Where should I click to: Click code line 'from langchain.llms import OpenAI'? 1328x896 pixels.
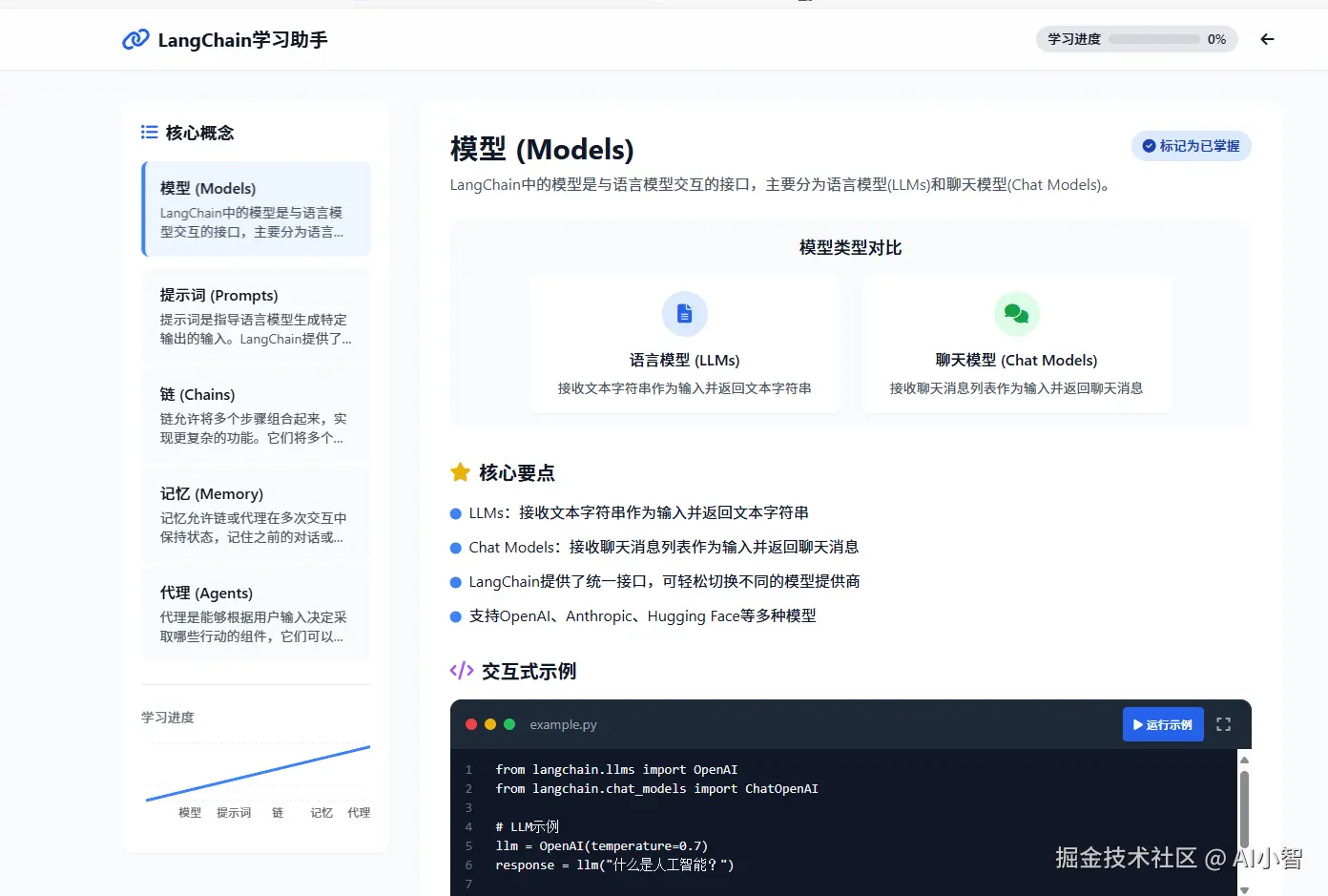[x=616, y=770]
